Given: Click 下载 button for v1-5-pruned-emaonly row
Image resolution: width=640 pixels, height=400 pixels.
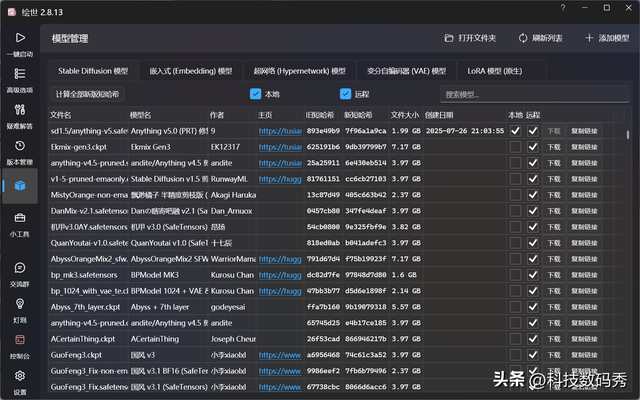Looking at the screenshot, I should 554,179.
